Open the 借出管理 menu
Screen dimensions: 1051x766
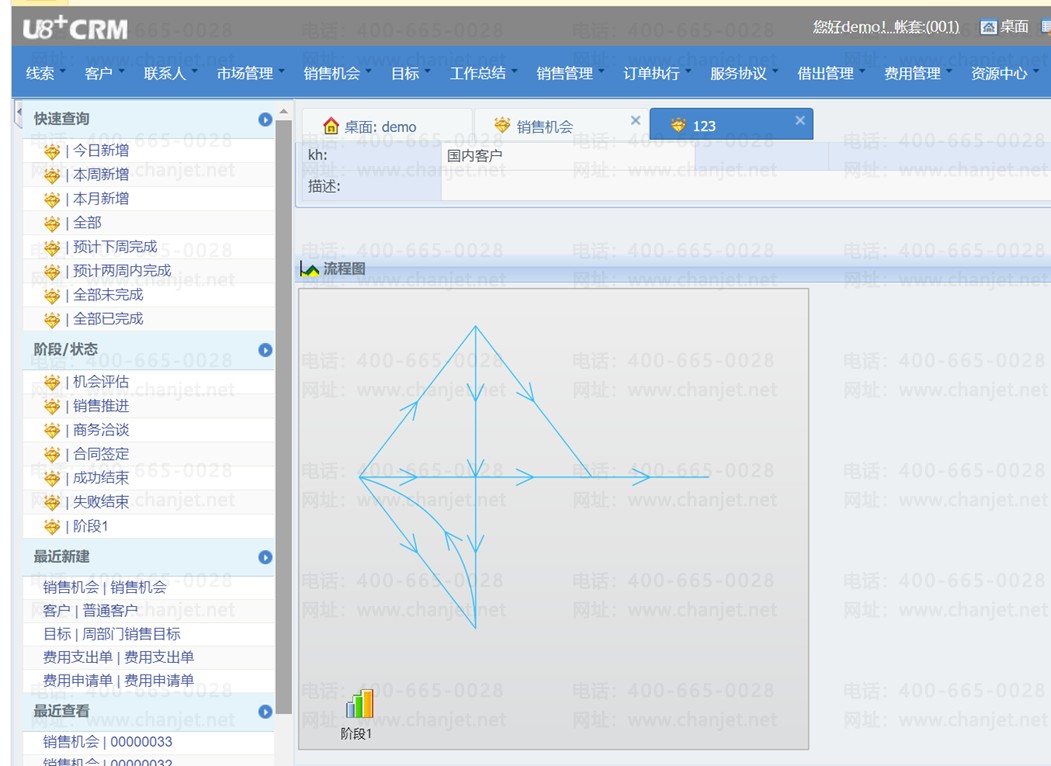pyautogui.click(x=831, y=73)
